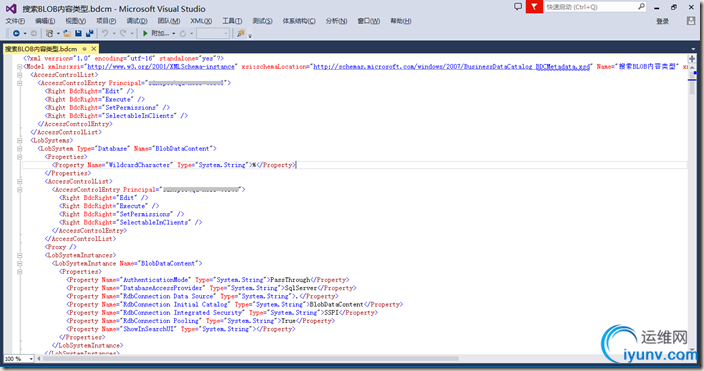The height and width of the screenshot is (371, 704).
Task: Open the 调试(D) menu
Action: [136, 21]
